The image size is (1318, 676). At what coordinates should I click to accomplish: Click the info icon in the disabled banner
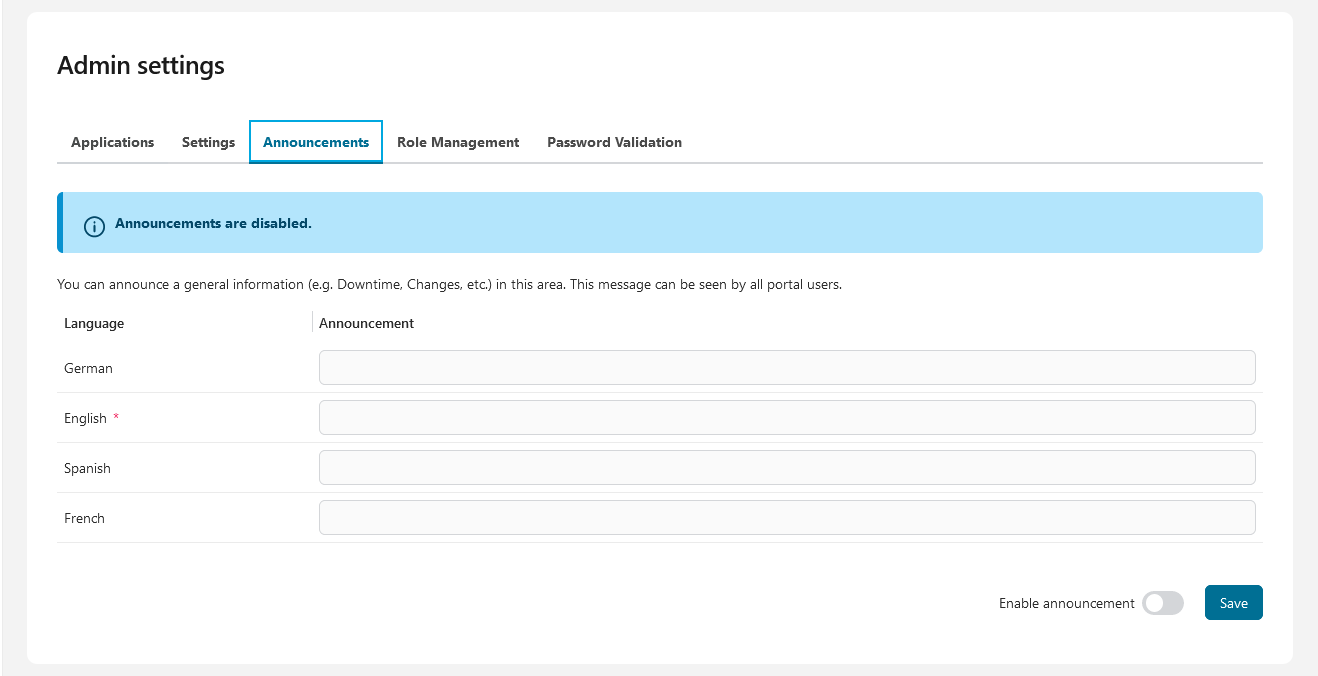pyautogui.click(x=94, y=227)
